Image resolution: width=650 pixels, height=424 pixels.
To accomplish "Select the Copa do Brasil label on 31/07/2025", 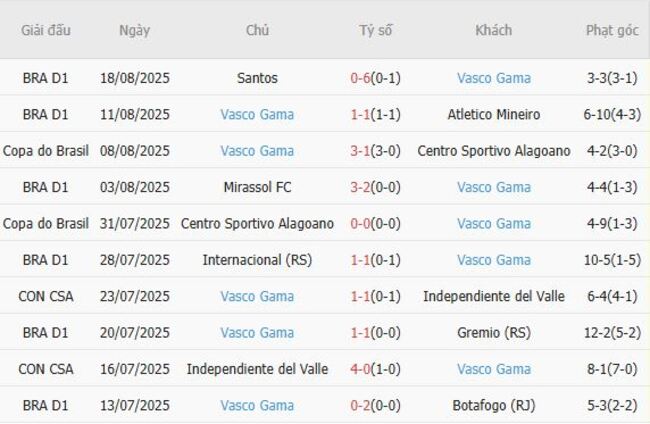I will pyautogui.click(x=46, y=224).
